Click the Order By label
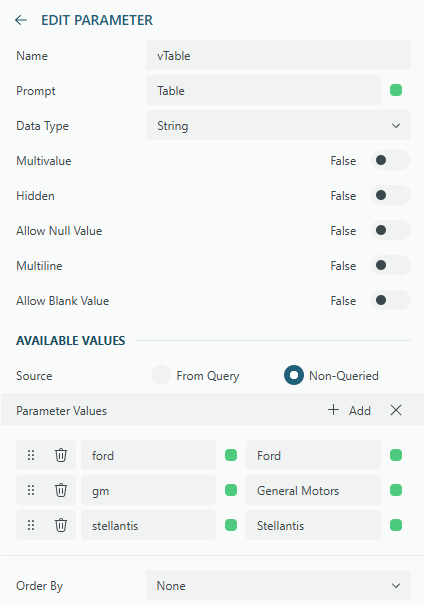 point(39,586)
